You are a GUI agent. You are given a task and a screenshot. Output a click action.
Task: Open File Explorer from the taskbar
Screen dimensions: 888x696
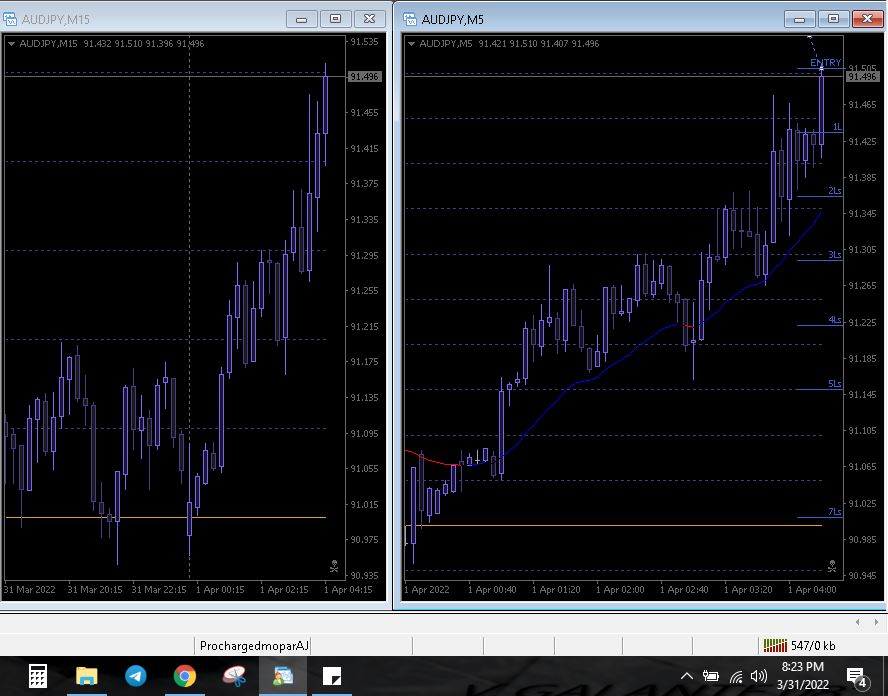coord(87,676)
